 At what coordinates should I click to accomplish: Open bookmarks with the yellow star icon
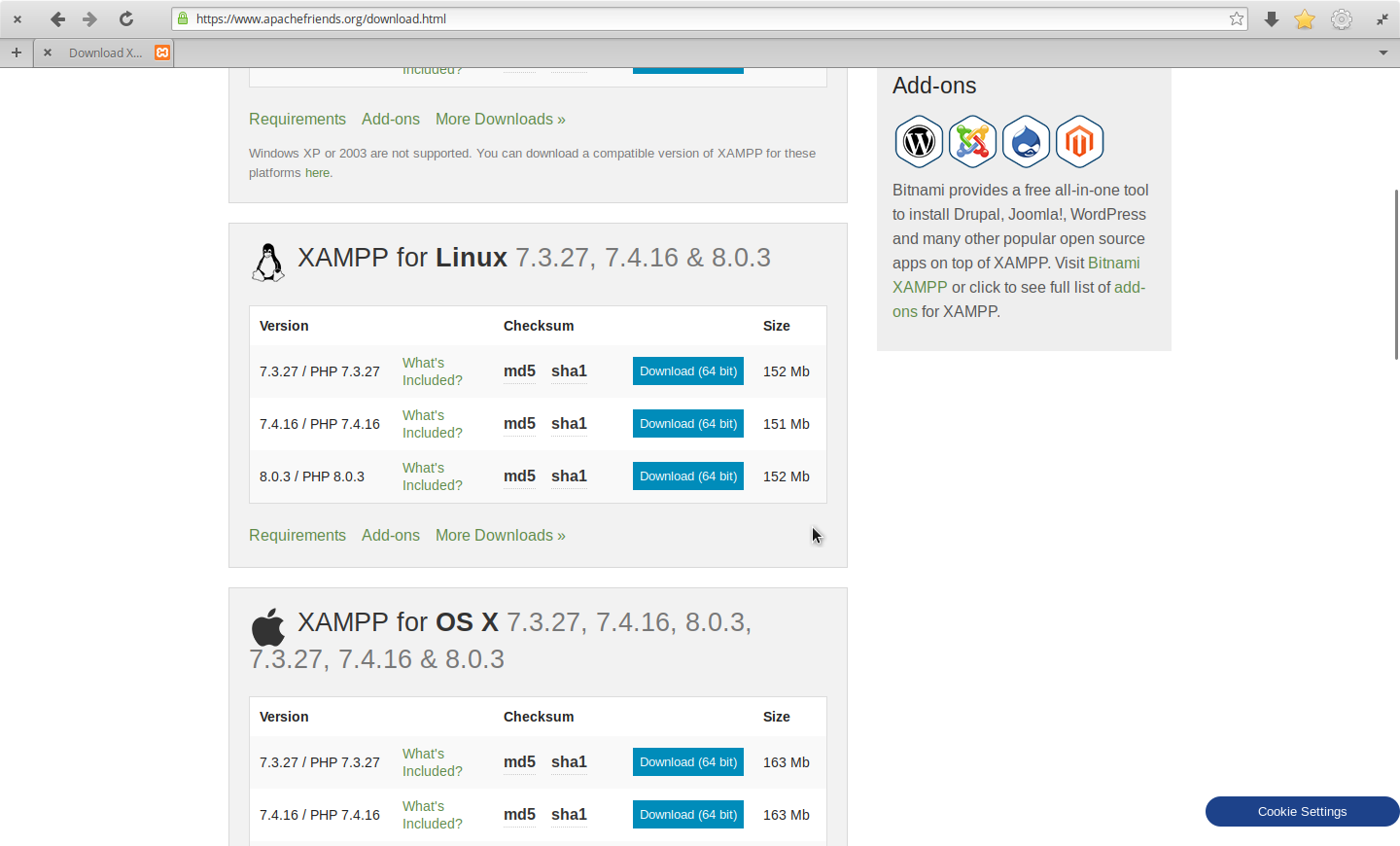tap(1305, 19)
